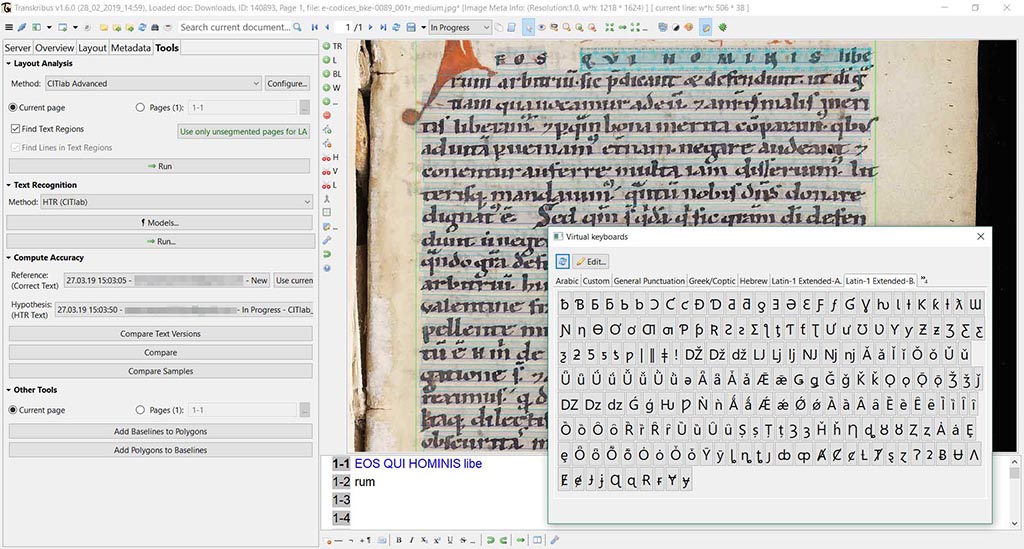This screenshot has height=549, width=1024.
Task: Collapse the Compute Accuracy section
Action: pos(8,257)
